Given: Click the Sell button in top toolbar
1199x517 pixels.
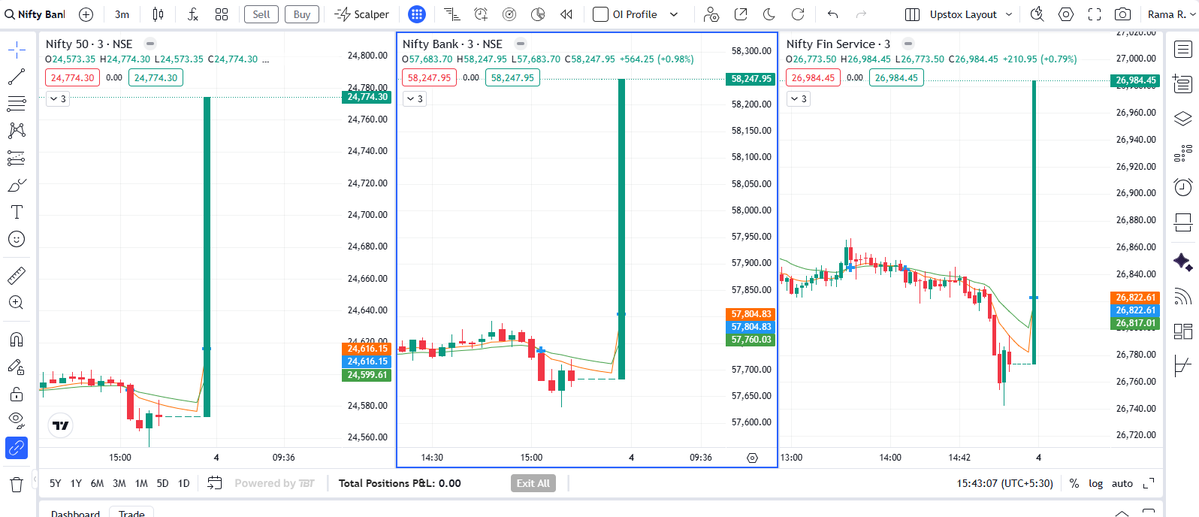Looking at the screenshot, I should 261,14.
